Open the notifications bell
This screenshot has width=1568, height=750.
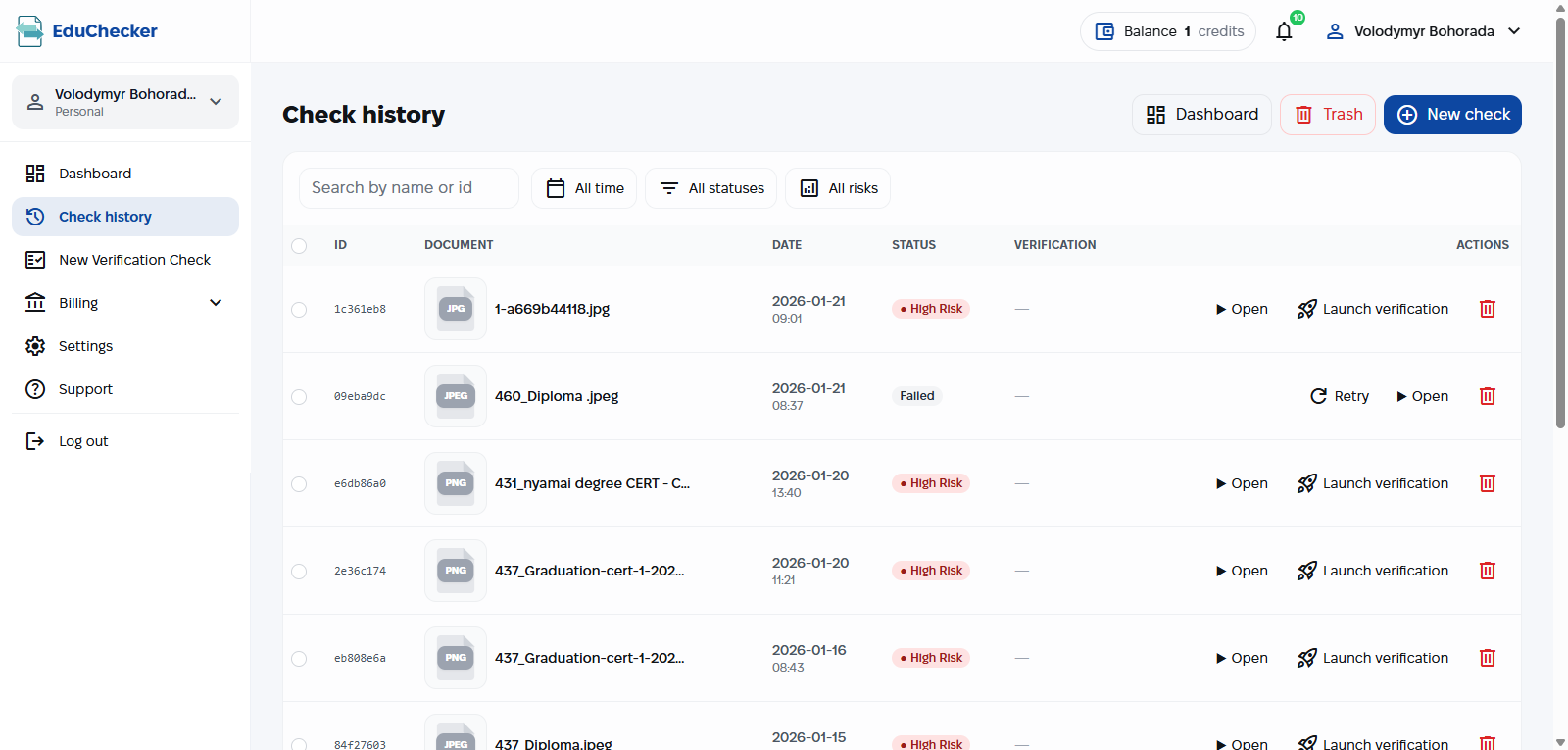pos(1284,31)
